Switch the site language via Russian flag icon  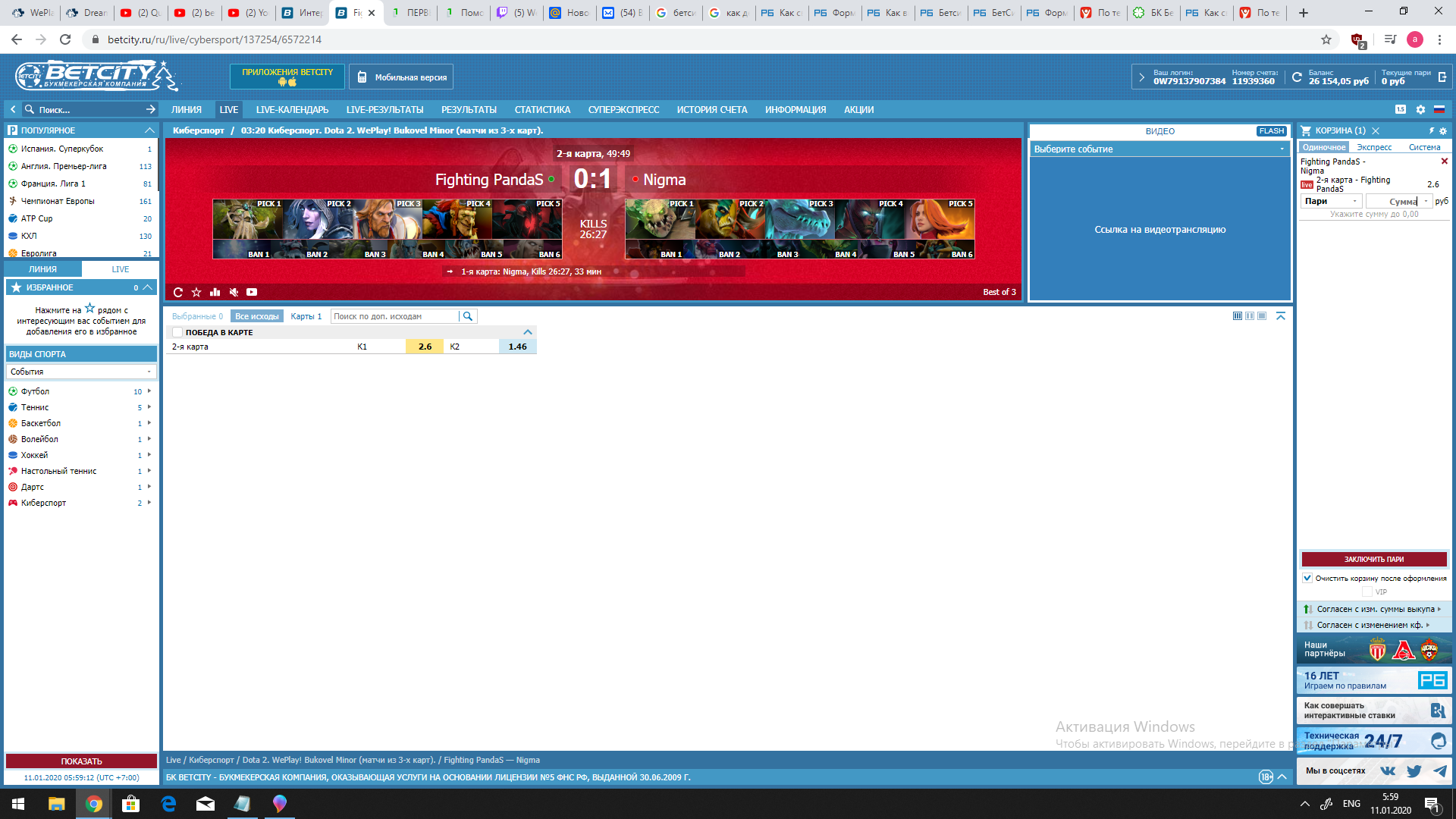(1439, 109)
